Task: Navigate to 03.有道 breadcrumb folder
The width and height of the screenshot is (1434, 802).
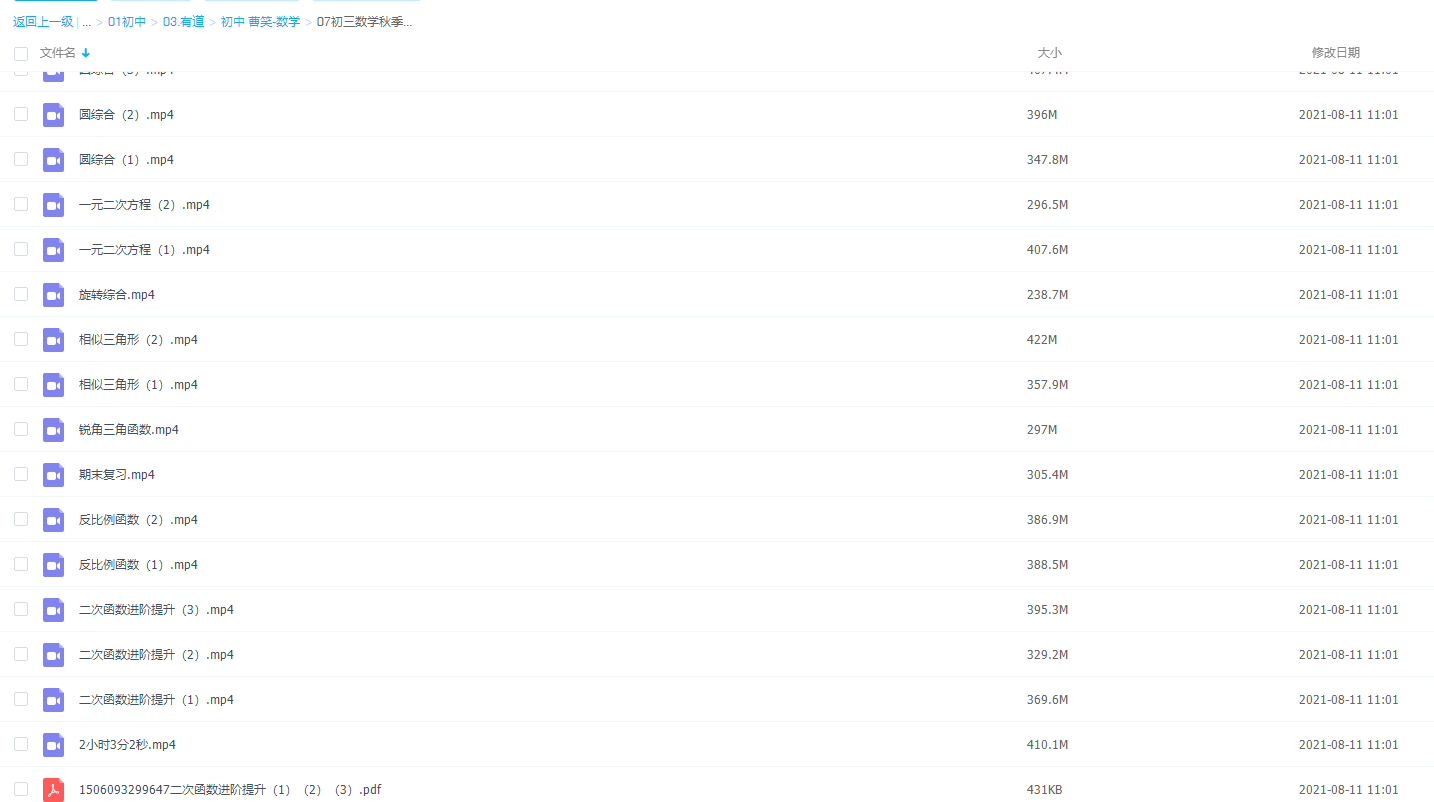Action: pos(183,22)
